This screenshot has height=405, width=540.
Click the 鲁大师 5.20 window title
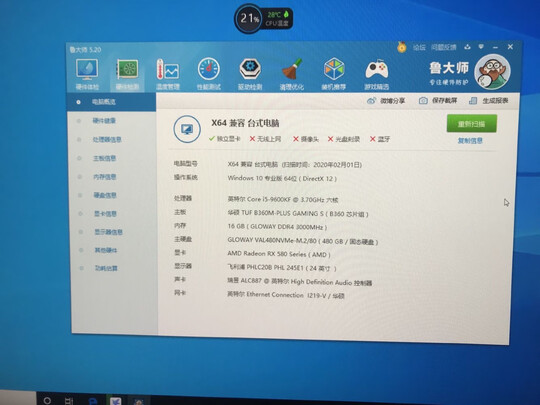click(x=85, y=50)
